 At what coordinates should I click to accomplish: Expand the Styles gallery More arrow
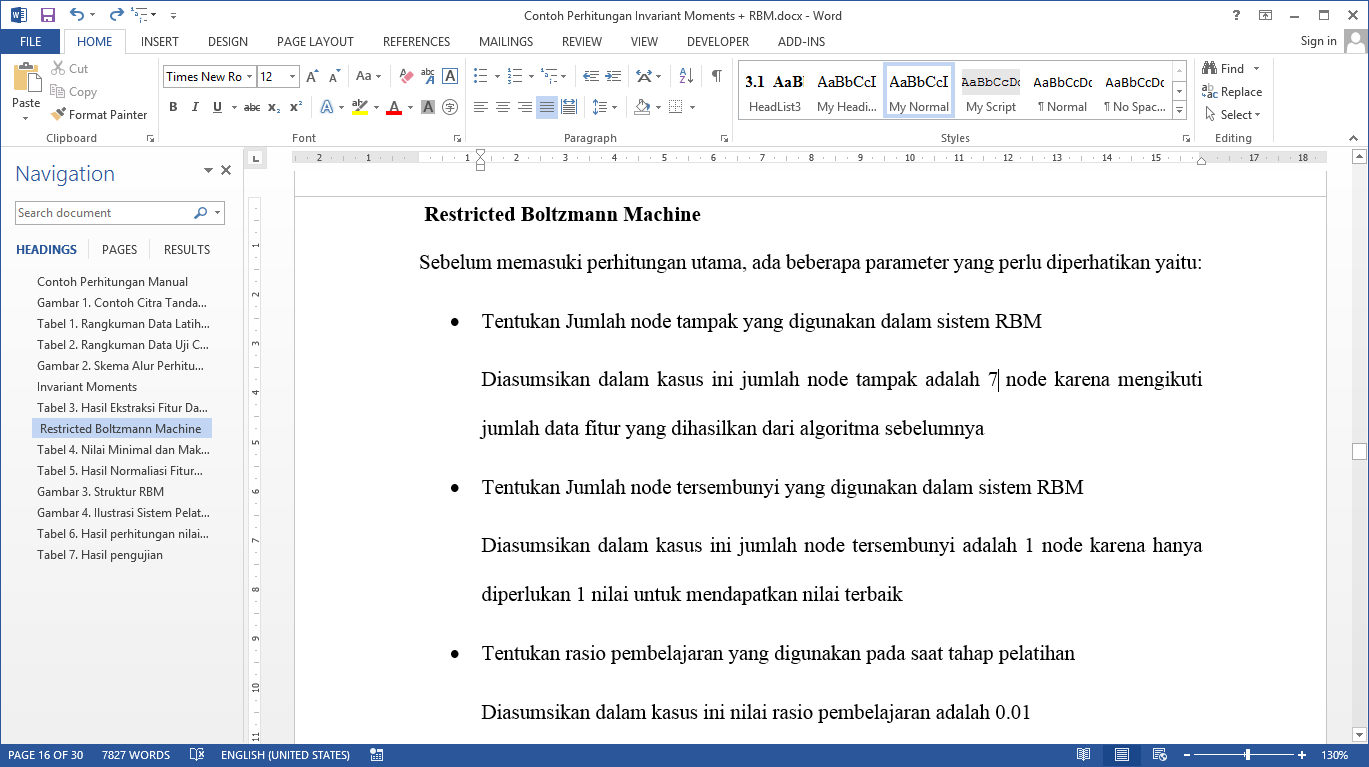click(1179, 108)
